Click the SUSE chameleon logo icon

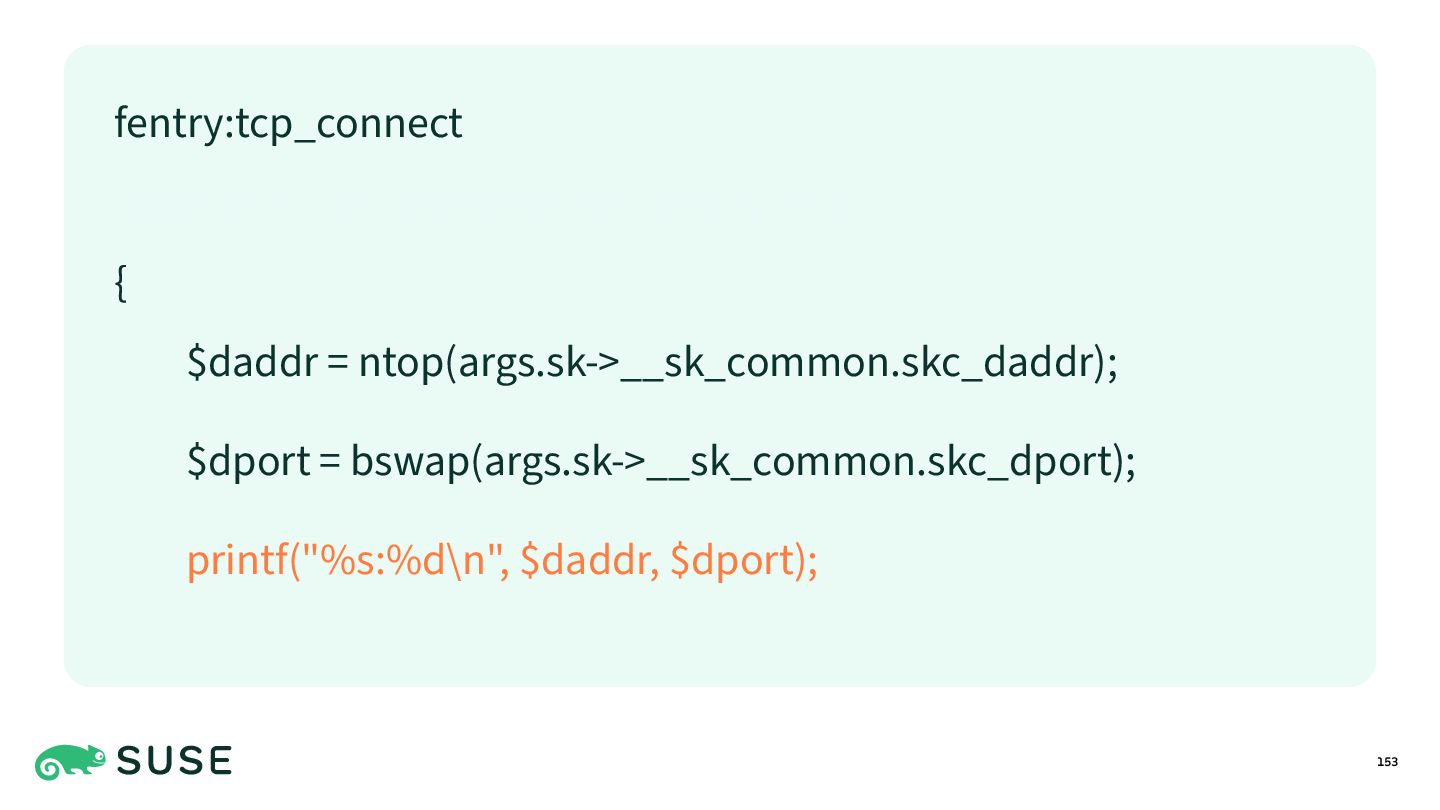pyautogui.click(x=70, y=762)
